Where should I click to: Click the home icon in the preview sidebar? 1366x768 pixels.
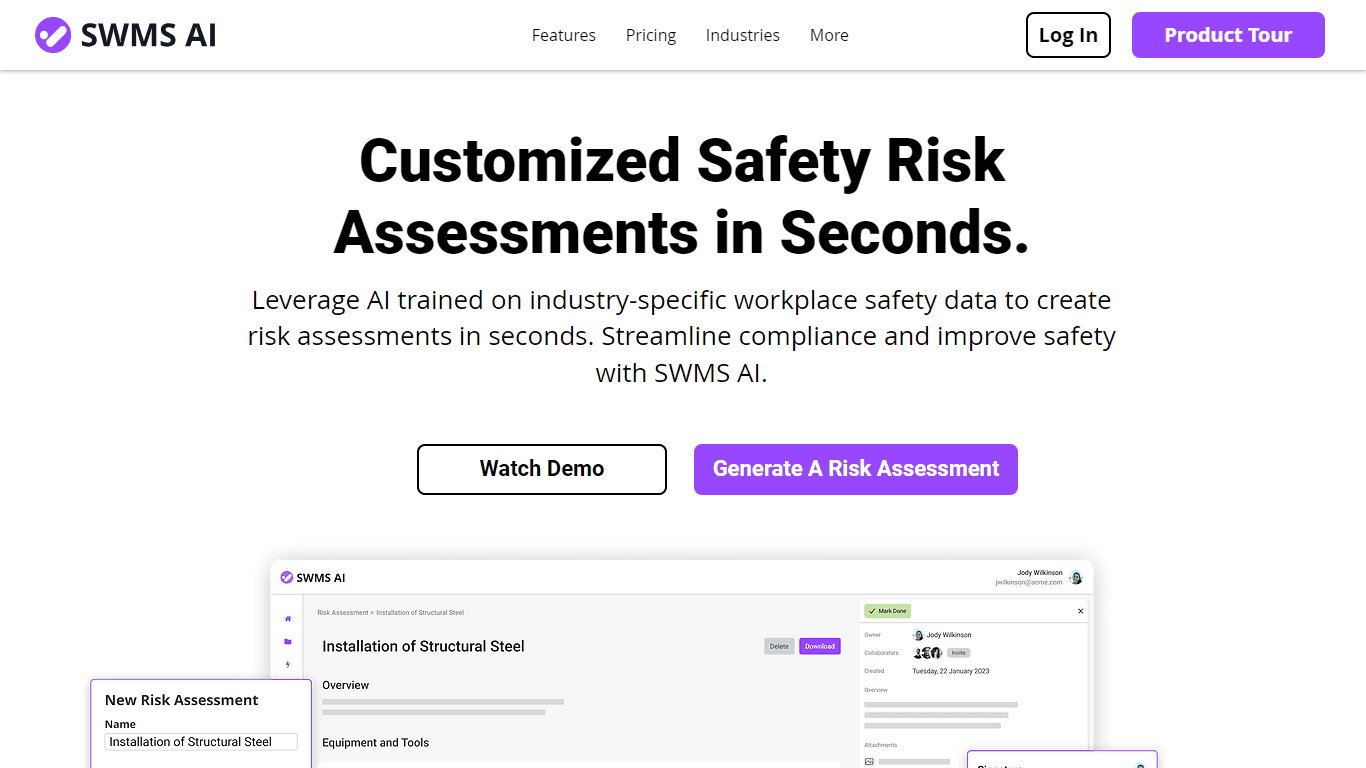pos(288,619)
